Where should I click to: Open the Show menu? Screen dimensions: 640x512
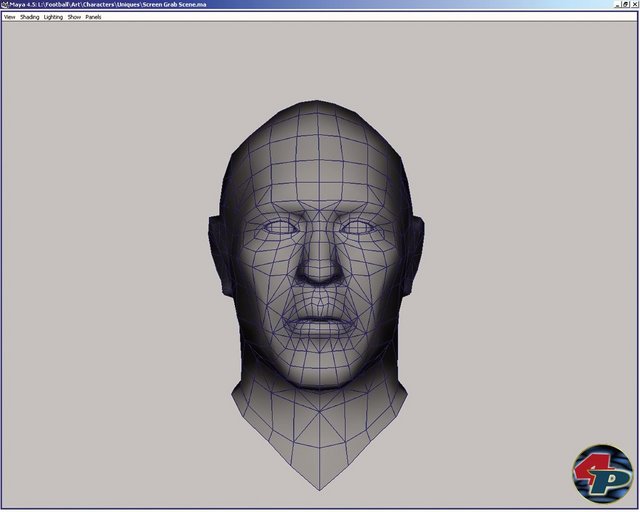pos(74,17)
